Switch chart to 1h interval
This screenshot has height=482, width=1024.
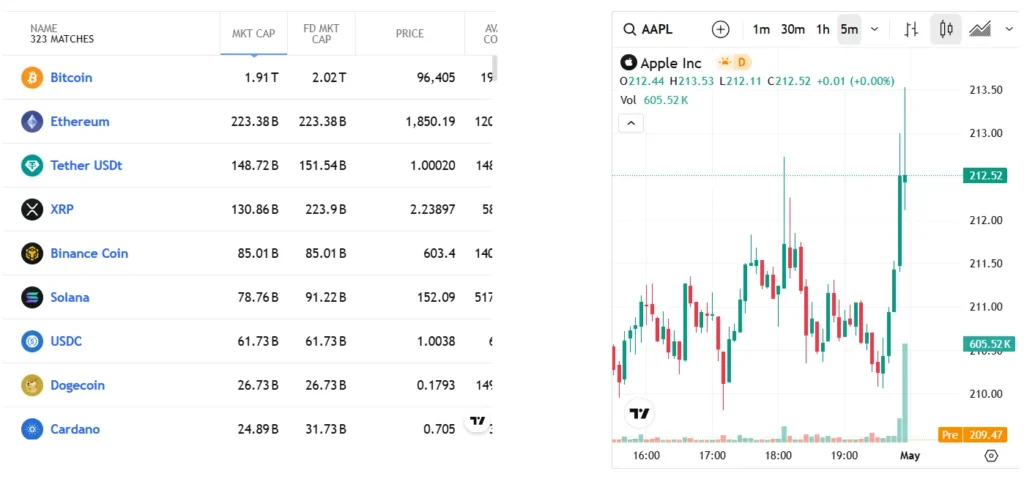coord(823,29)
